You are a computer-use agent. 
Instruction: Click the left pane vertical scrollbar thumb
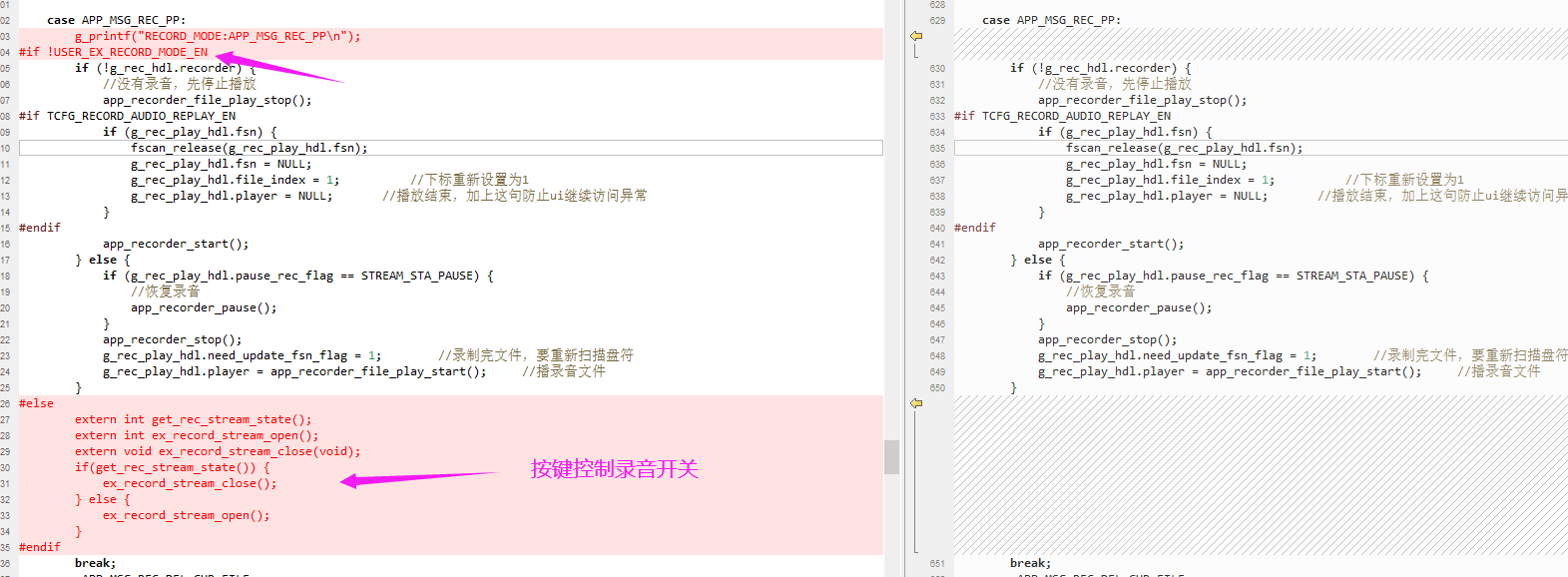click(892, 457)
